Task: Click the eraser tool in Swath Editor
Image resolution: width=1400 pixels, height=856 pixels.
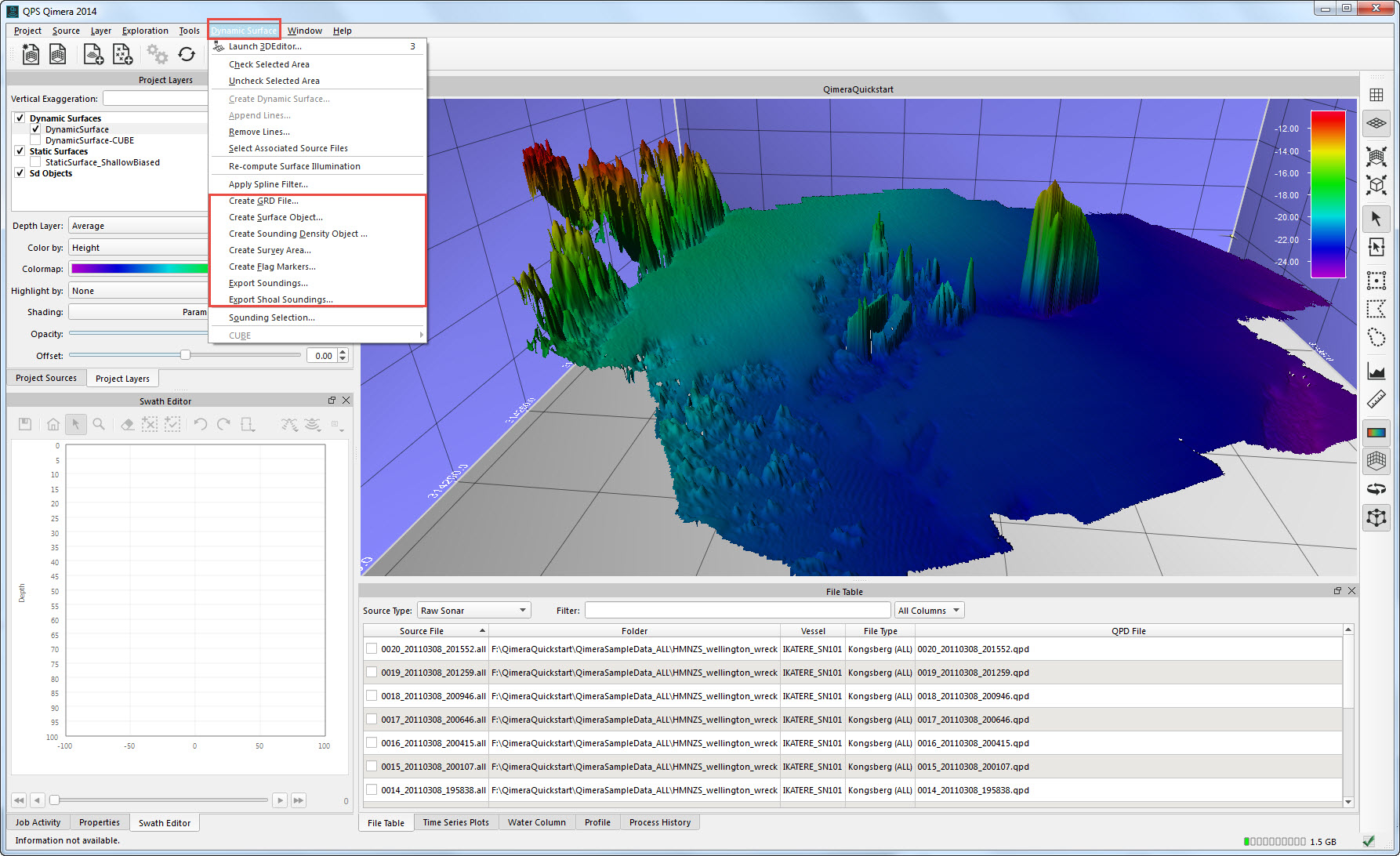Action: [x=126, y=424]
